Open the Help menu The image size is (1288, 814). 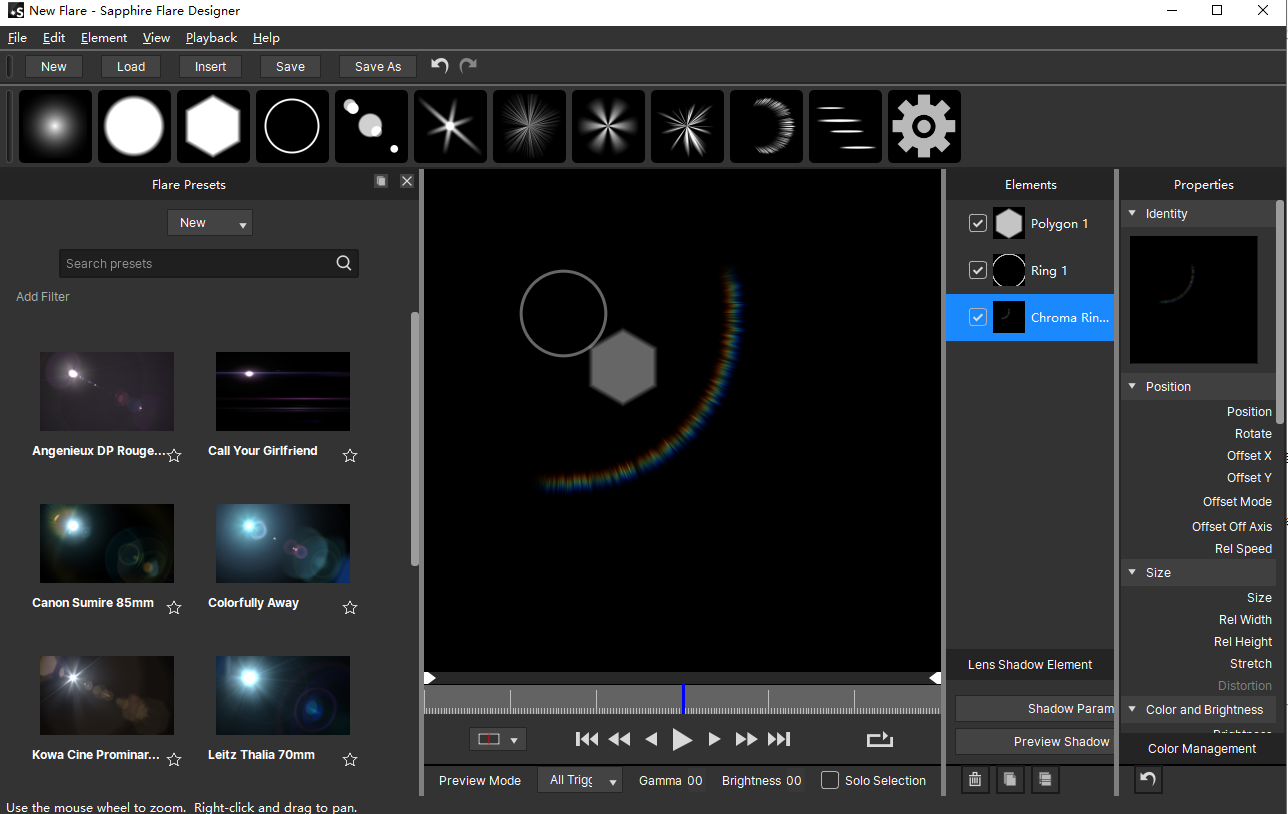click(x=266, y=38)
